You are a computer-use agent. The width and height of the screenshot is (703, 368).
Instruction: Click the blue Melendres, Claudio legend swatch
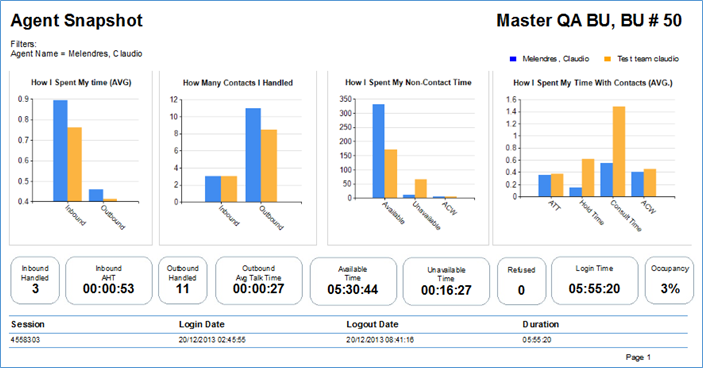click(x=513, y=59)
